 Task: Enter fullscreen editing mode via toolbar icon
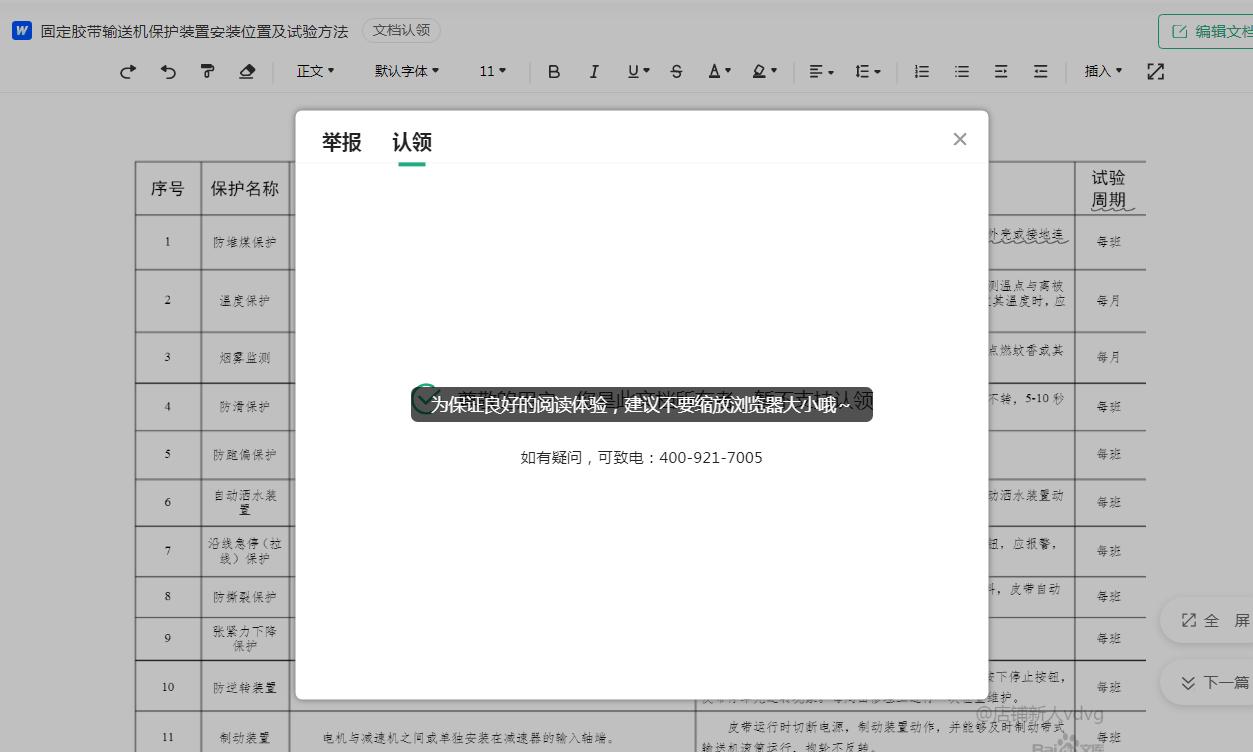click(1156, 71)
